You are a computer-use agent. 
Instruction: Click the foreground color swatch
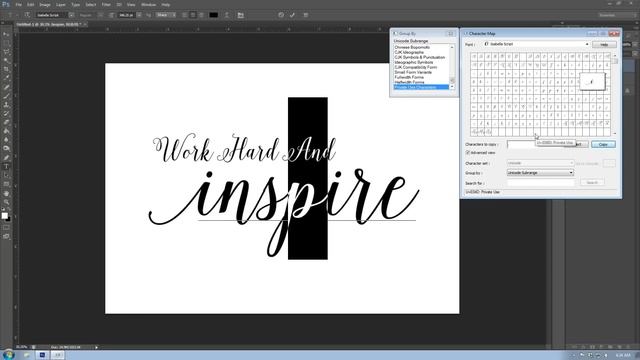click(x=4, y=216)
